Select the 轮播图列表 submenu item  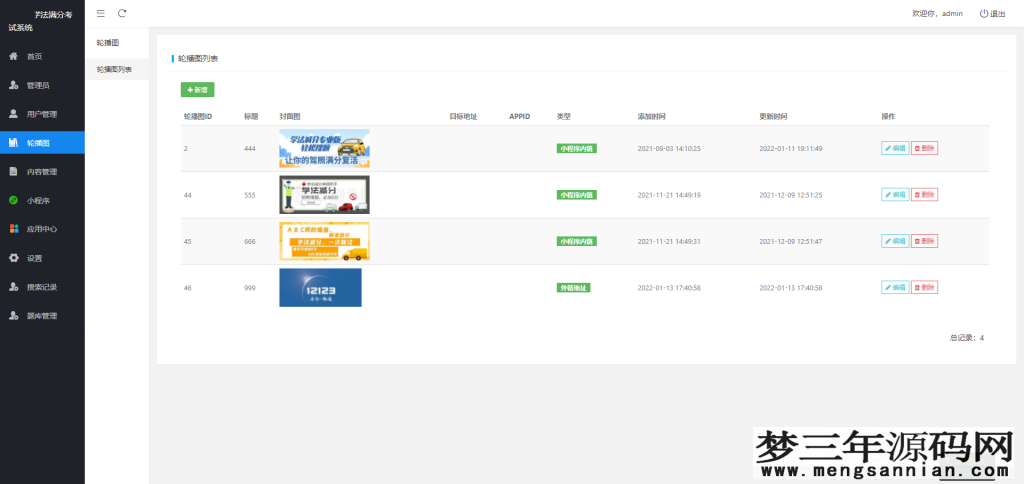pyautogui.click(x=114, y=69)
